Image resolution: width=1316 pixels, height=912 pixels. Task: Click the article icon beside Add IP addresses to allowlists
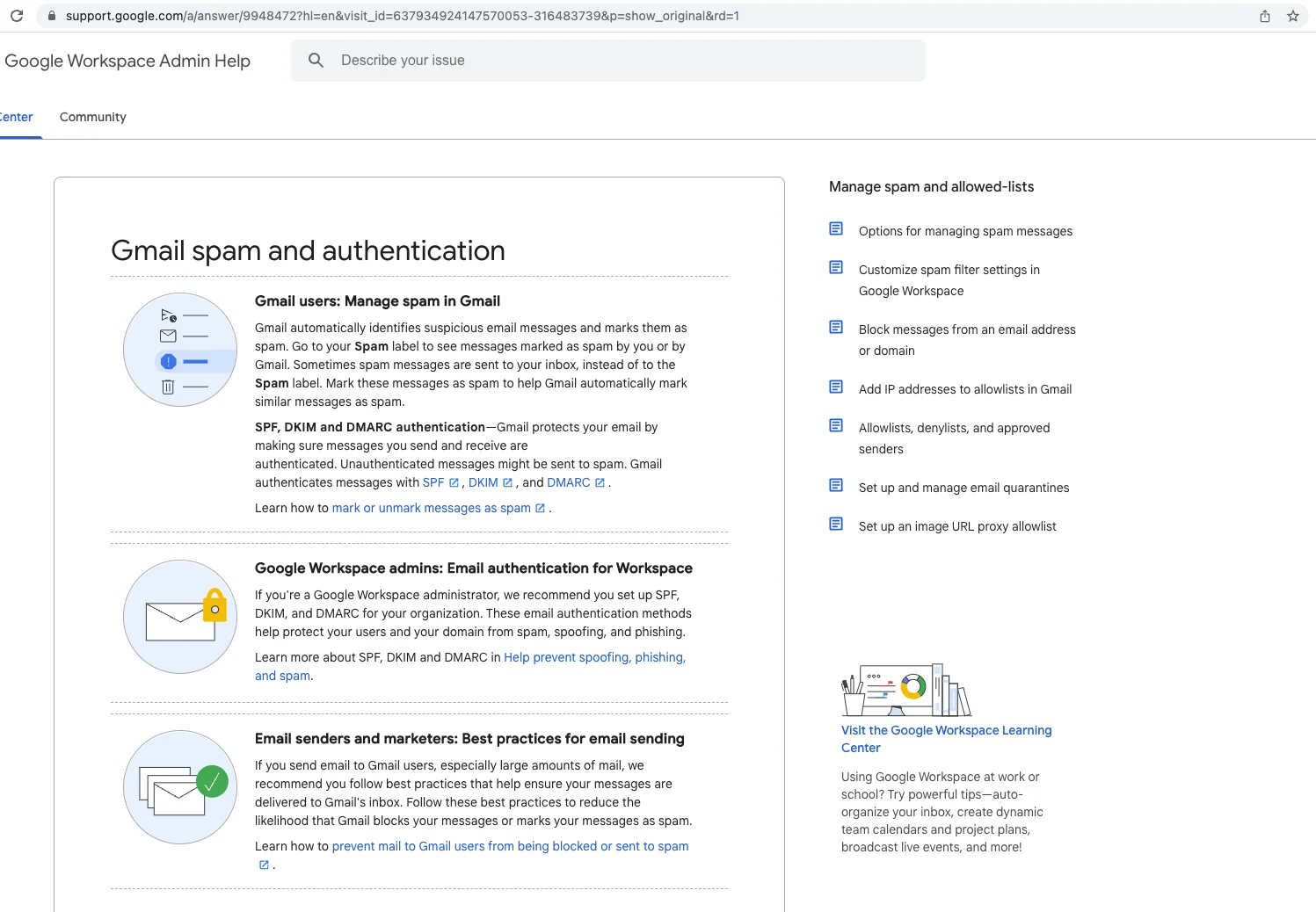pyautogui.click(x=836, y=387)
